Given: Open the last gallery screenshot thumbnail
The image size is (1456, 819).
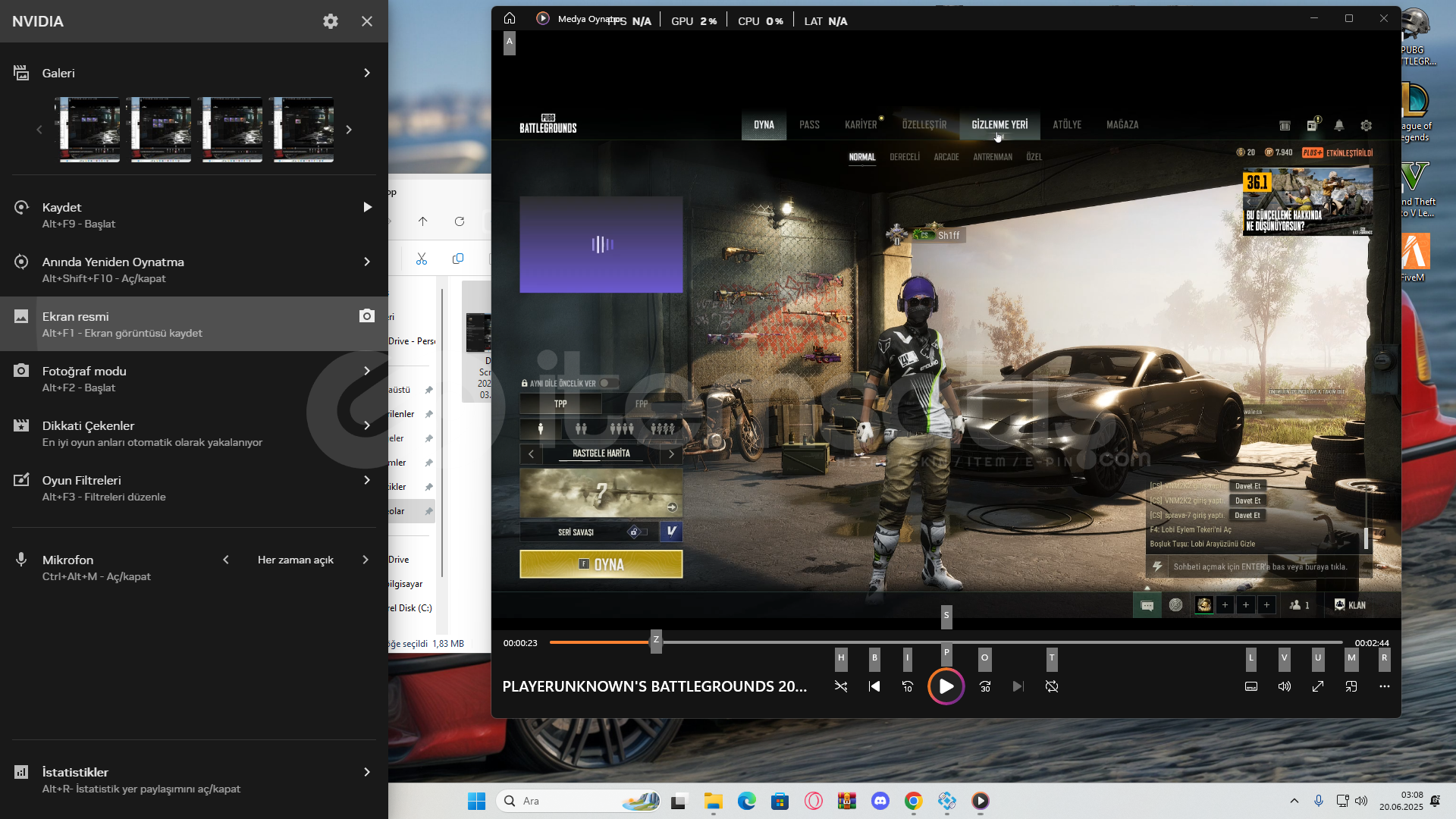Looking at the screenshot, I should pos(303,130).
